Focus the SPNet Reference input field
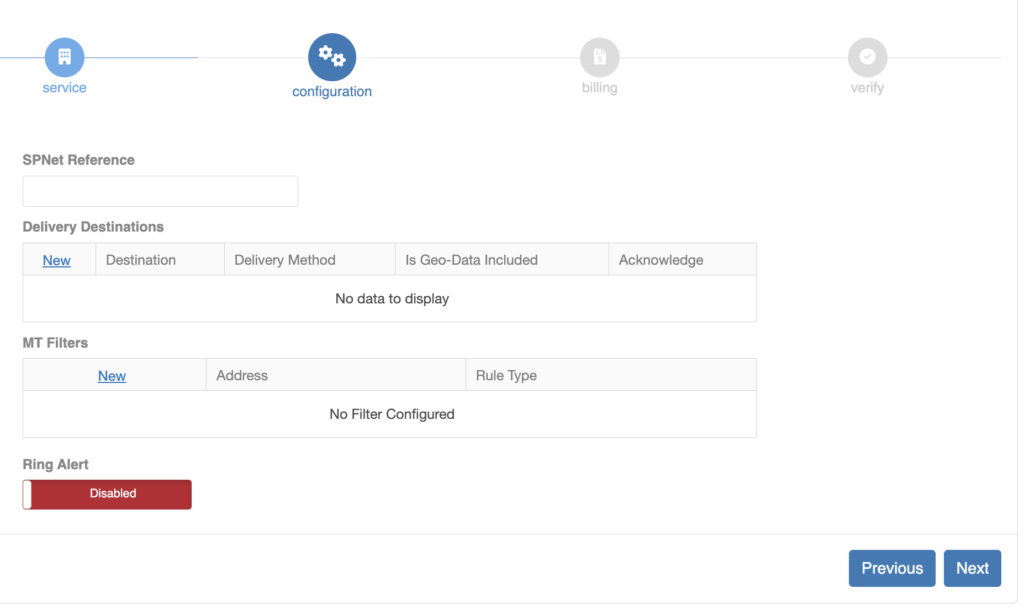Image resolution: width=1024 pixels, height=609 pixels. tap(160, 191)
